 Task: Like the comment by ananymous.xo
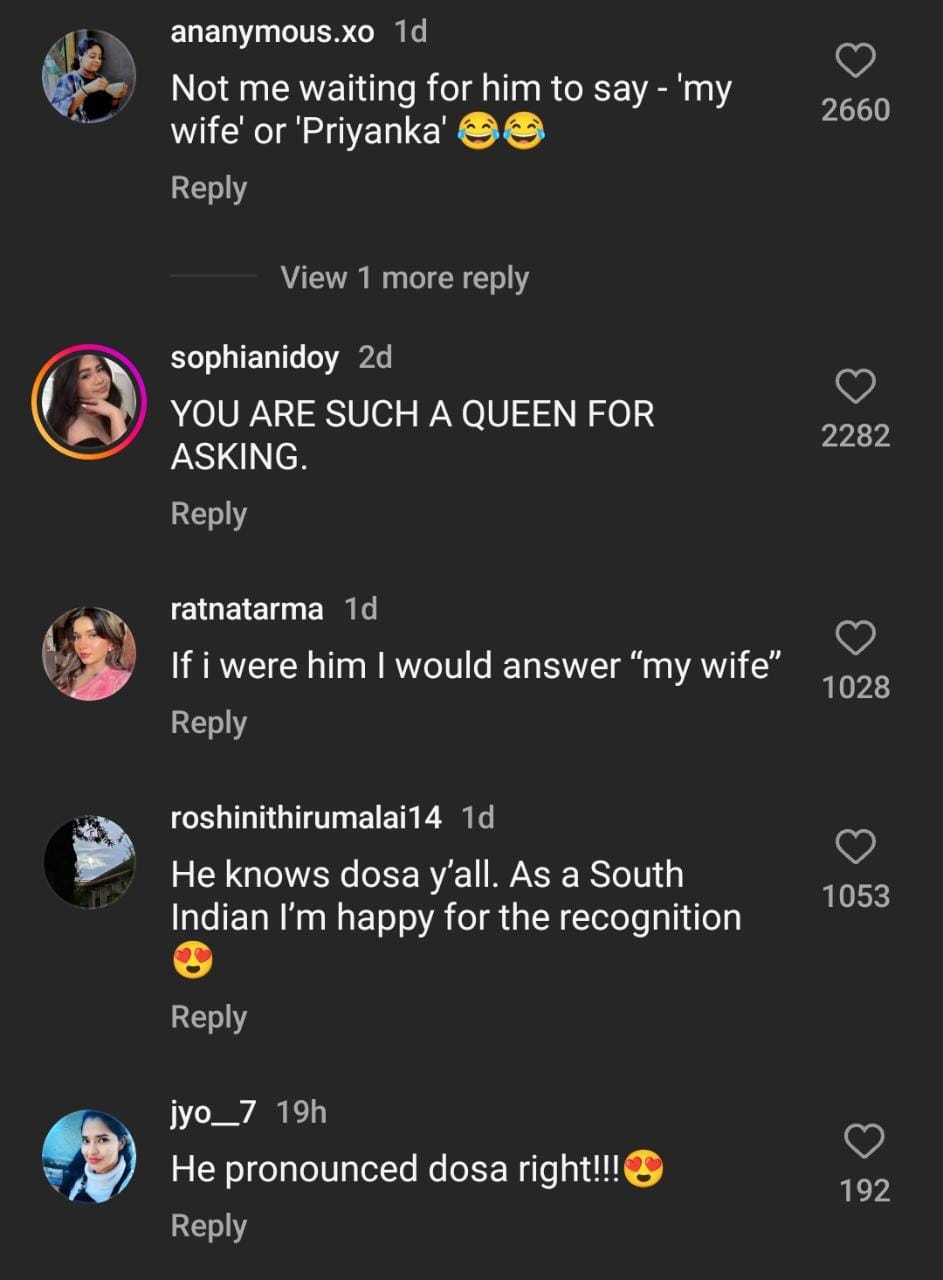tap(855, 62)
